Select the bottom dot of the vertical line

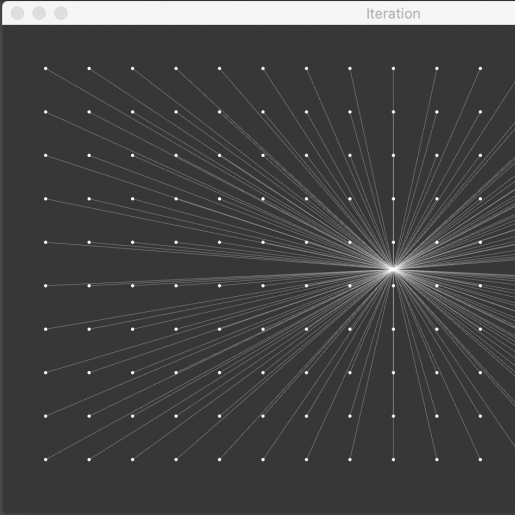tap(393, 460)
